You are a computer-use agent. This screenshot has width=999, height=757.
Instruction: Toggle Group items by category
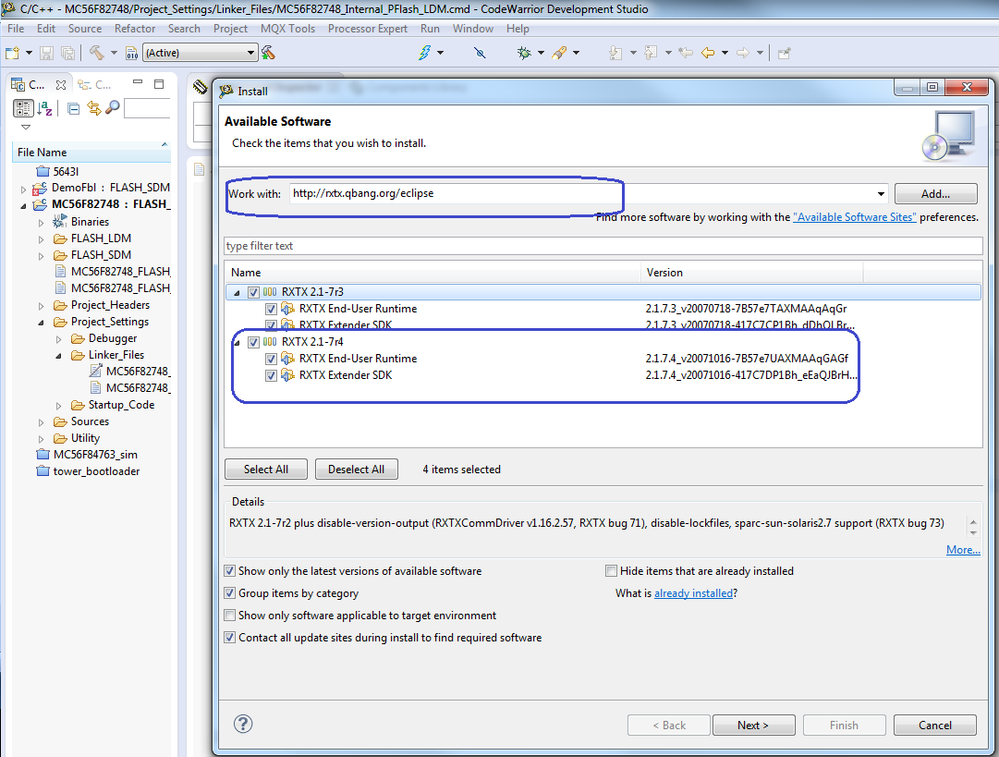[x=229, y=593]
